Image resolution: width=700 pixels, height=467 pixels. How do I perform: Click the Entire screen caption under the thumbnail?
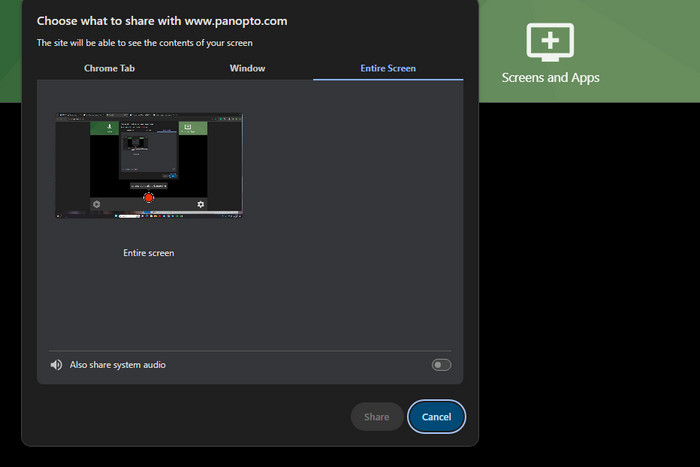tap(149, 253)
